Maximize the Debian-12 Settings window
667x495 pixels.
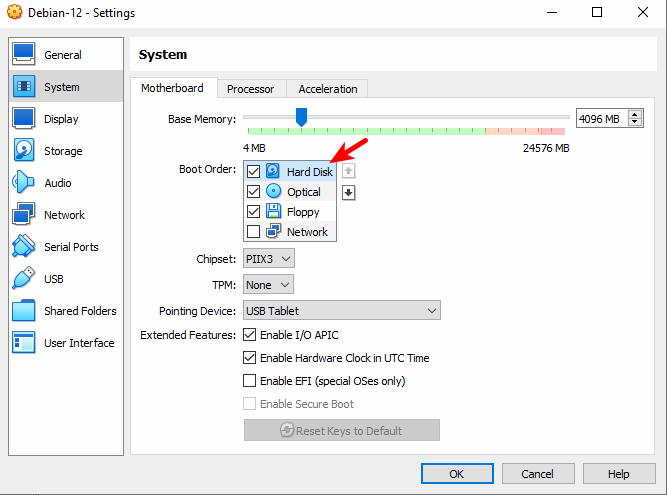point(597,12)
